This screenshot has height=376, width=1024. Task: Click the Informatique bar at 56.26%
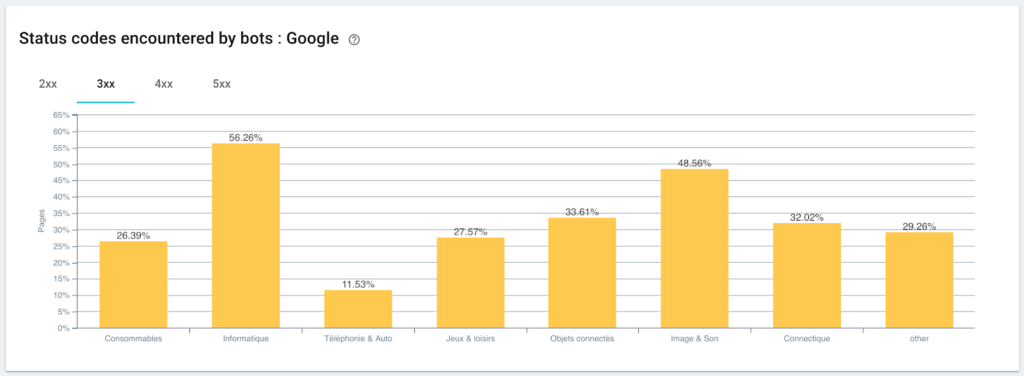point(246,236)
